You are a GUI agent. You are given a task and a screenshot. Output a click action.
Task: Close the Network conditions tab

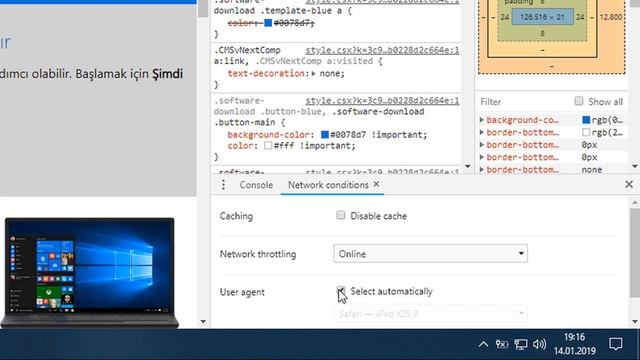tap(376, 184)
